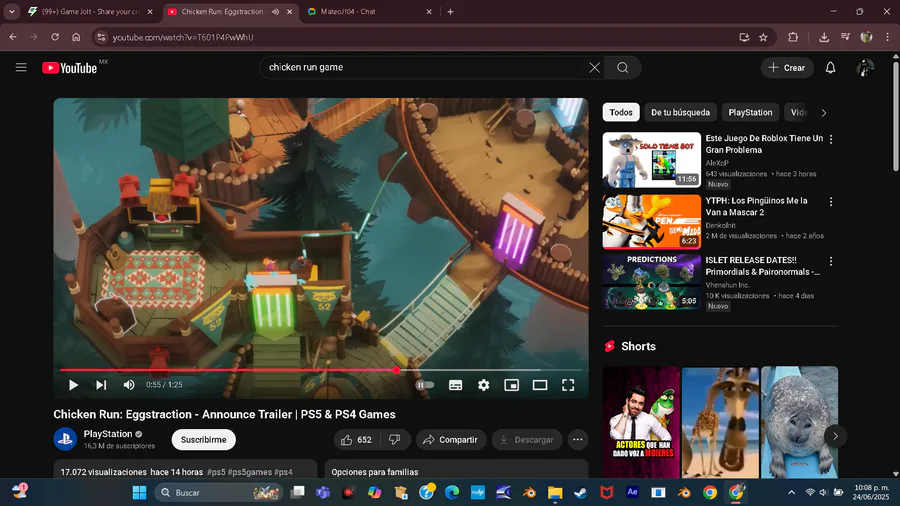
Task: Open the tab search dropdown
Action: (11, 11)
